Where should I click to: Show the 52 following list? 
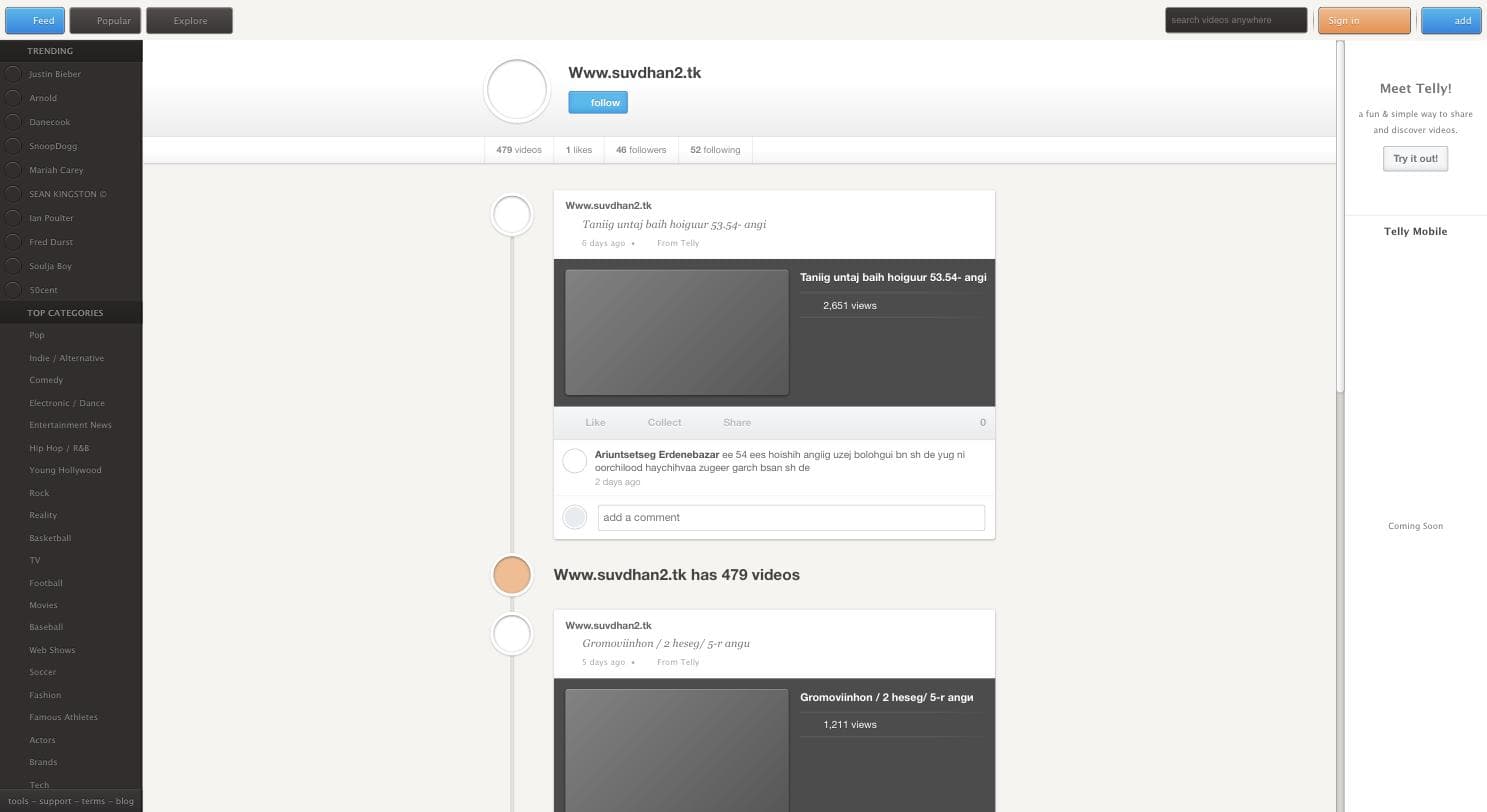715,150
